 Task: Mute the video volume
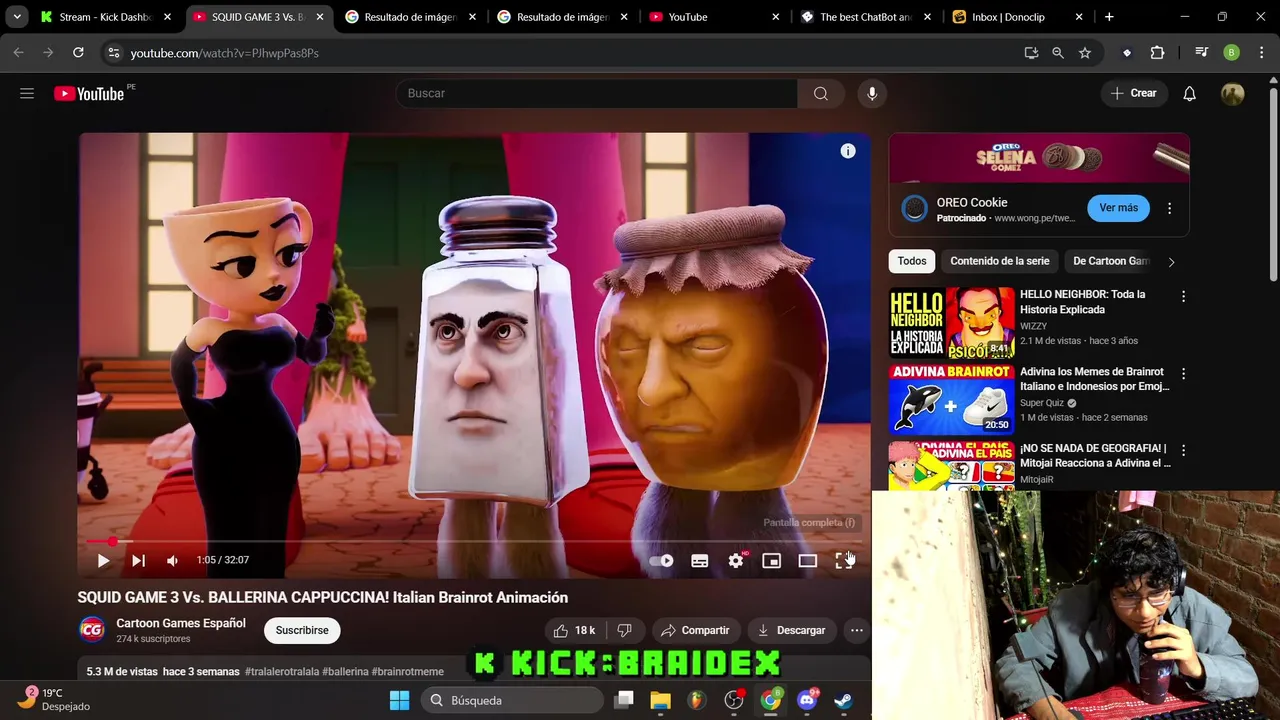172,560
